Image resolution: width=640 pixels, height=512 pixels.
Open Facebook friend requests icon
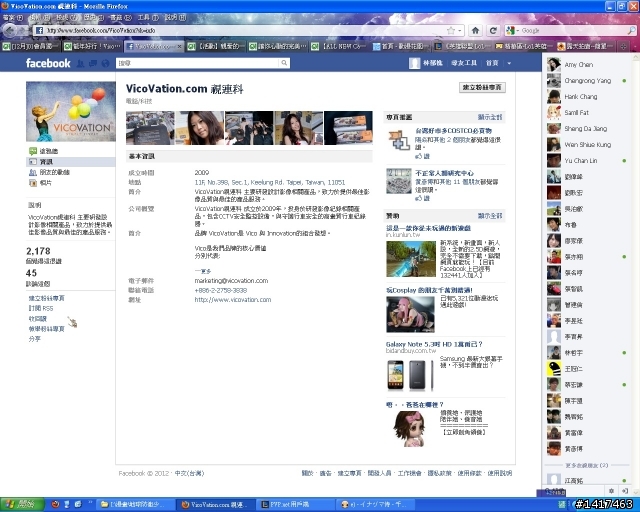coord(81,63)
